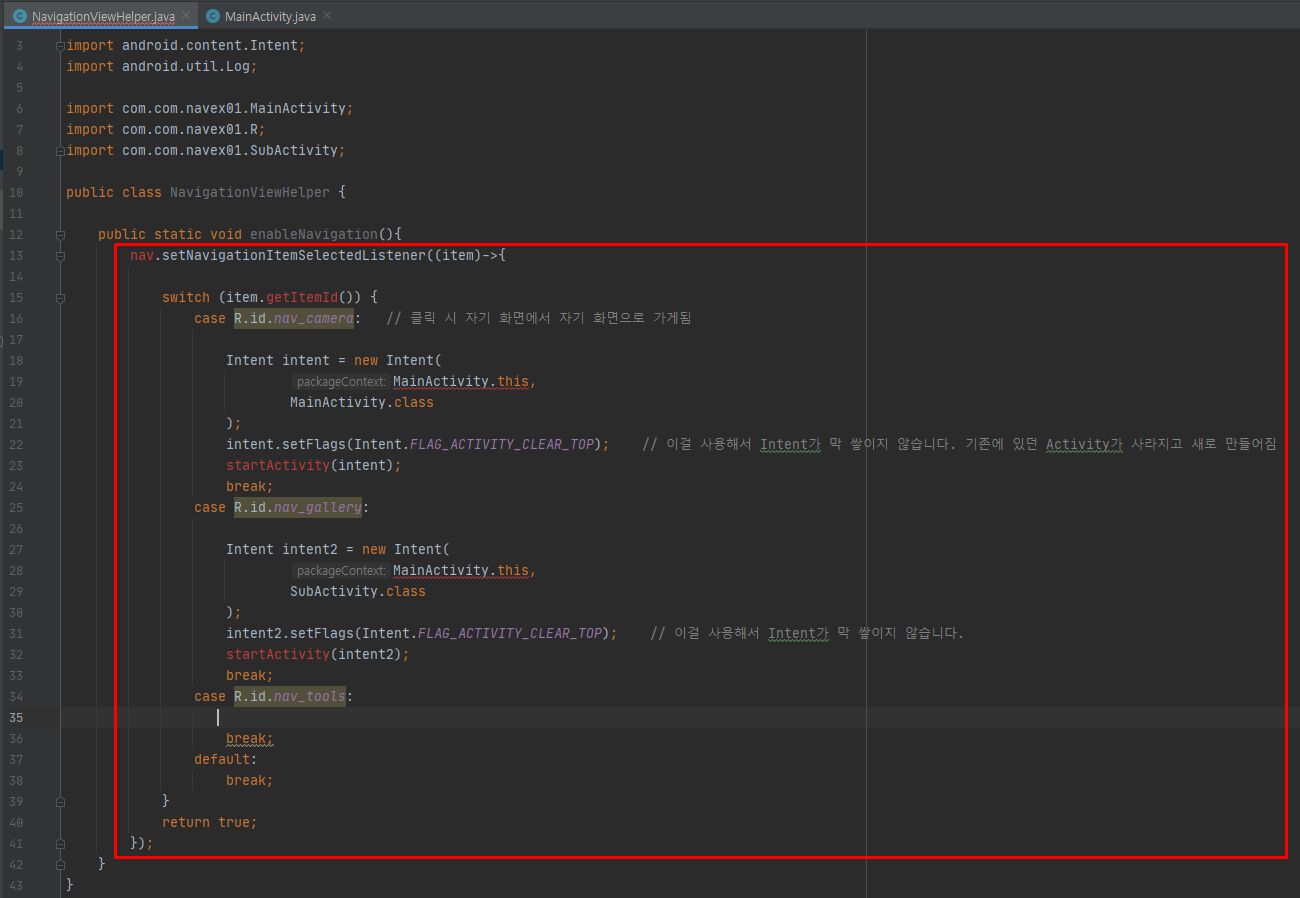The height and width of the screenshot is (898, 1300).
Task: Click the Korean comment on line 31
Action: [x=807, y=634]
